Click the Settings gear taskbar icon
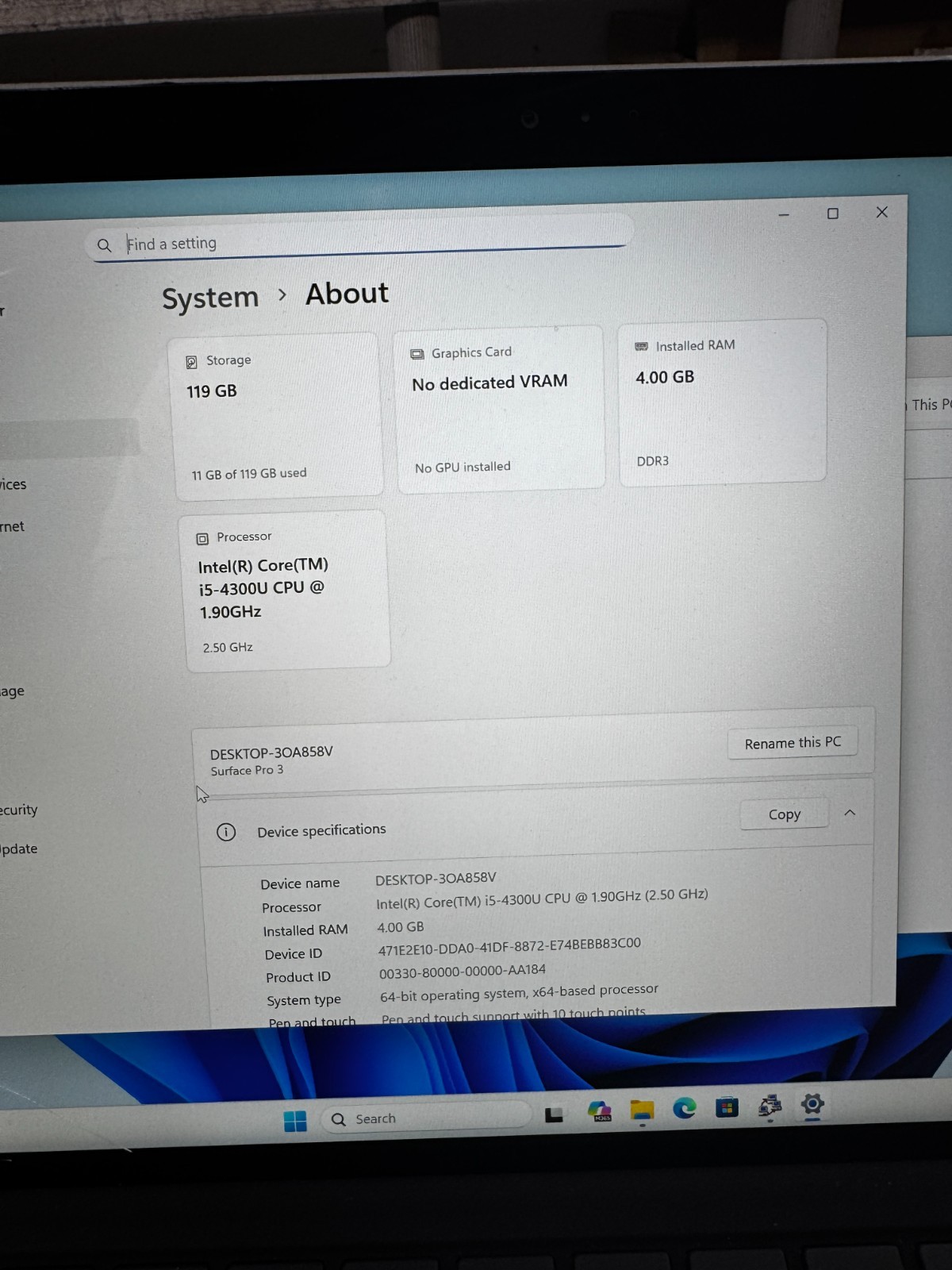This screenshot has width=952, height=1270. pos(812,1104)
